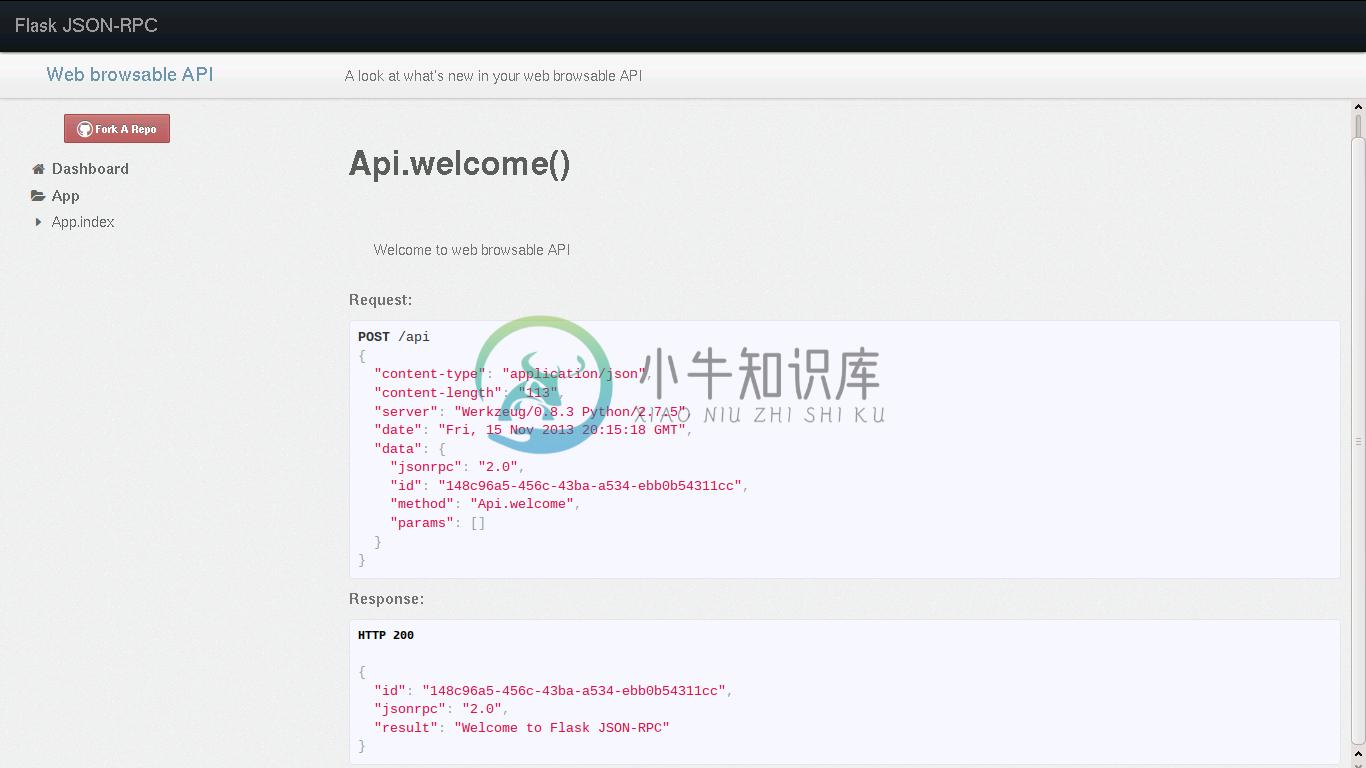1366x768 pixels.
Task: Click the Flask JSON-RPC brand title
Action: click(86, 25)
